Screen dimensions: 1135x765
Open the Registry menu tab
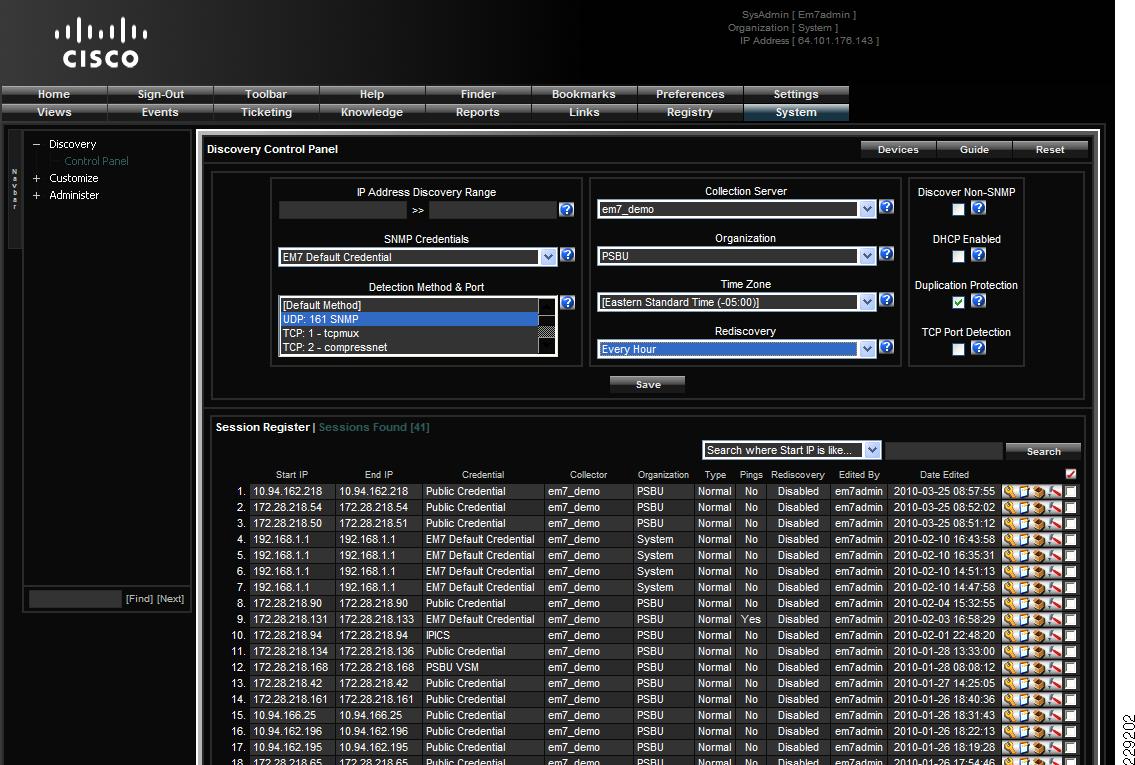[x=690, y=112]
